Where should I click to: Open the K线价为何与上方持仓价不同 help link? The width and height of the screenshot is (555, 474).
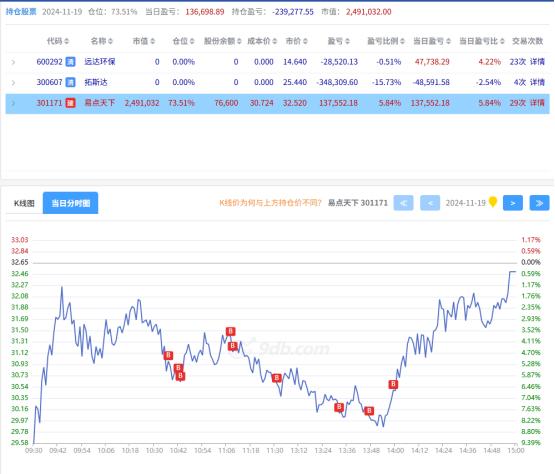pos(270,203)
